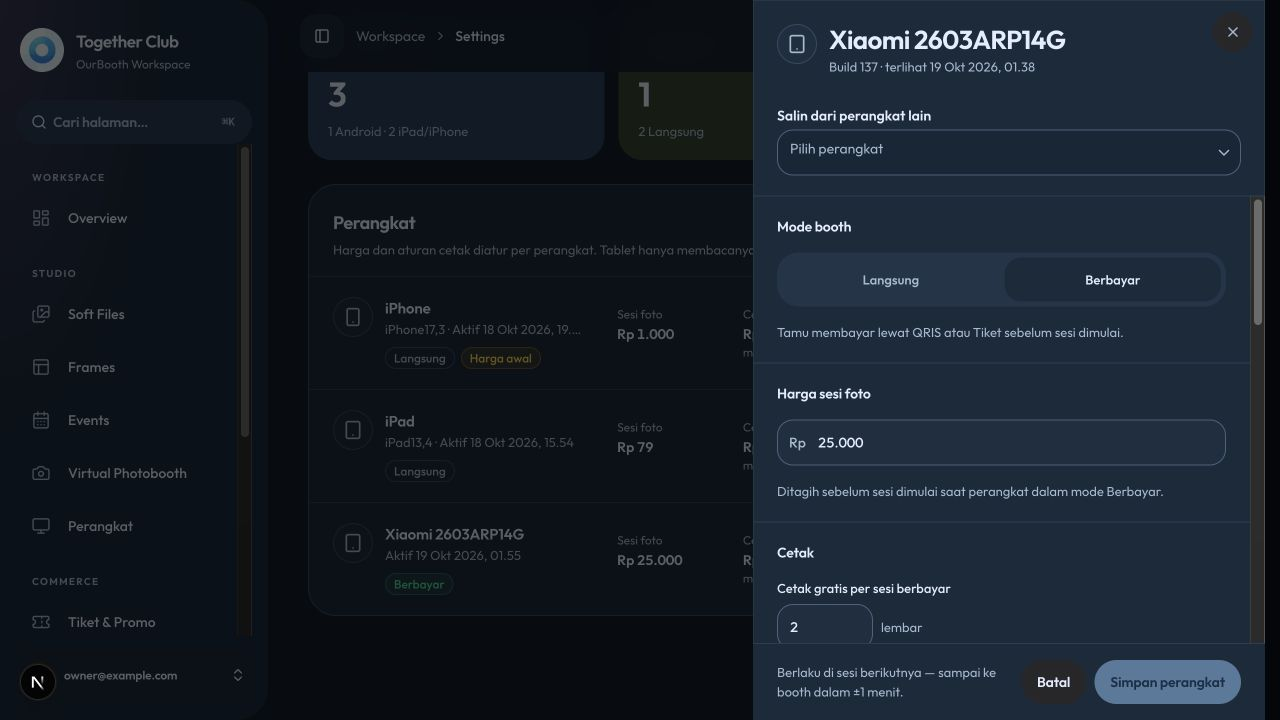The image size is (1280, 720).
Task: Toggle the sidebar panel icon
Action: [x=322, y=36]
